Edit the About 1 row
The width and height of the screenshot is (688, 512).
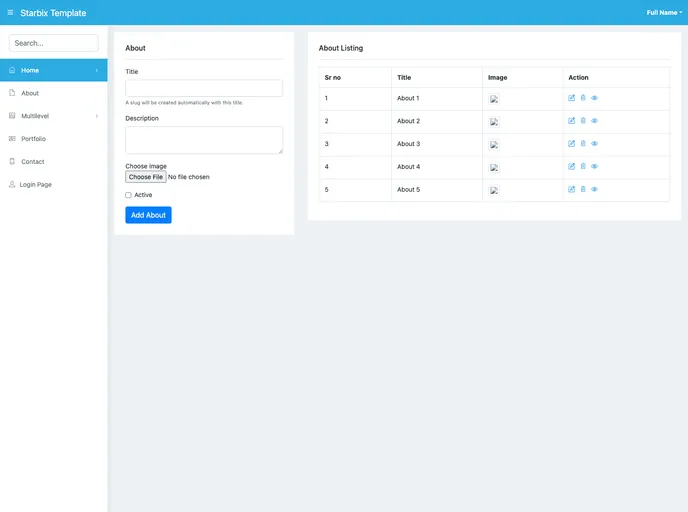point(571,98)
